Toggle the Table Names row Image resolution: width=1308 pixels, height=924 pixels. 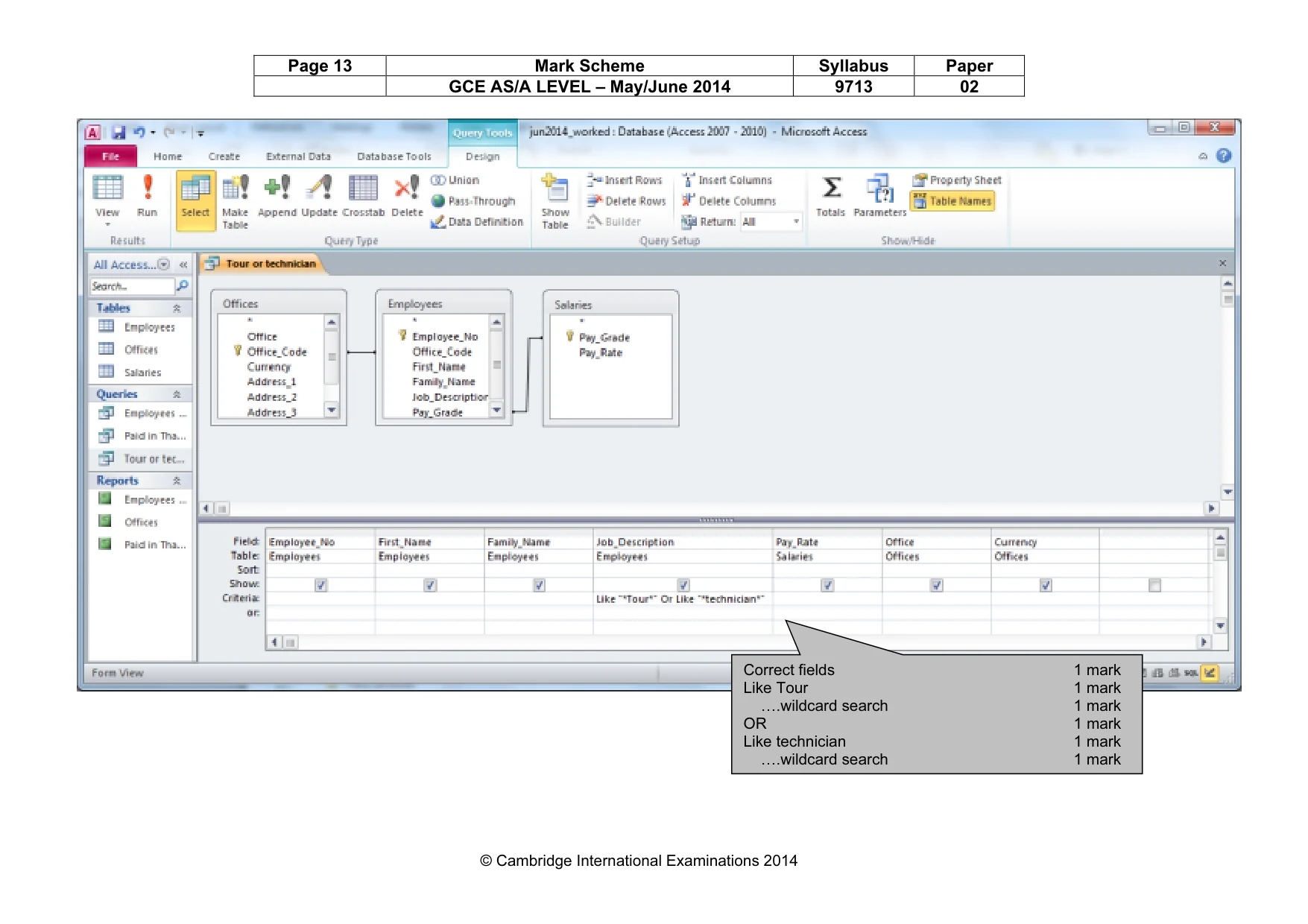pyautogui.click(x=952, y=201)
